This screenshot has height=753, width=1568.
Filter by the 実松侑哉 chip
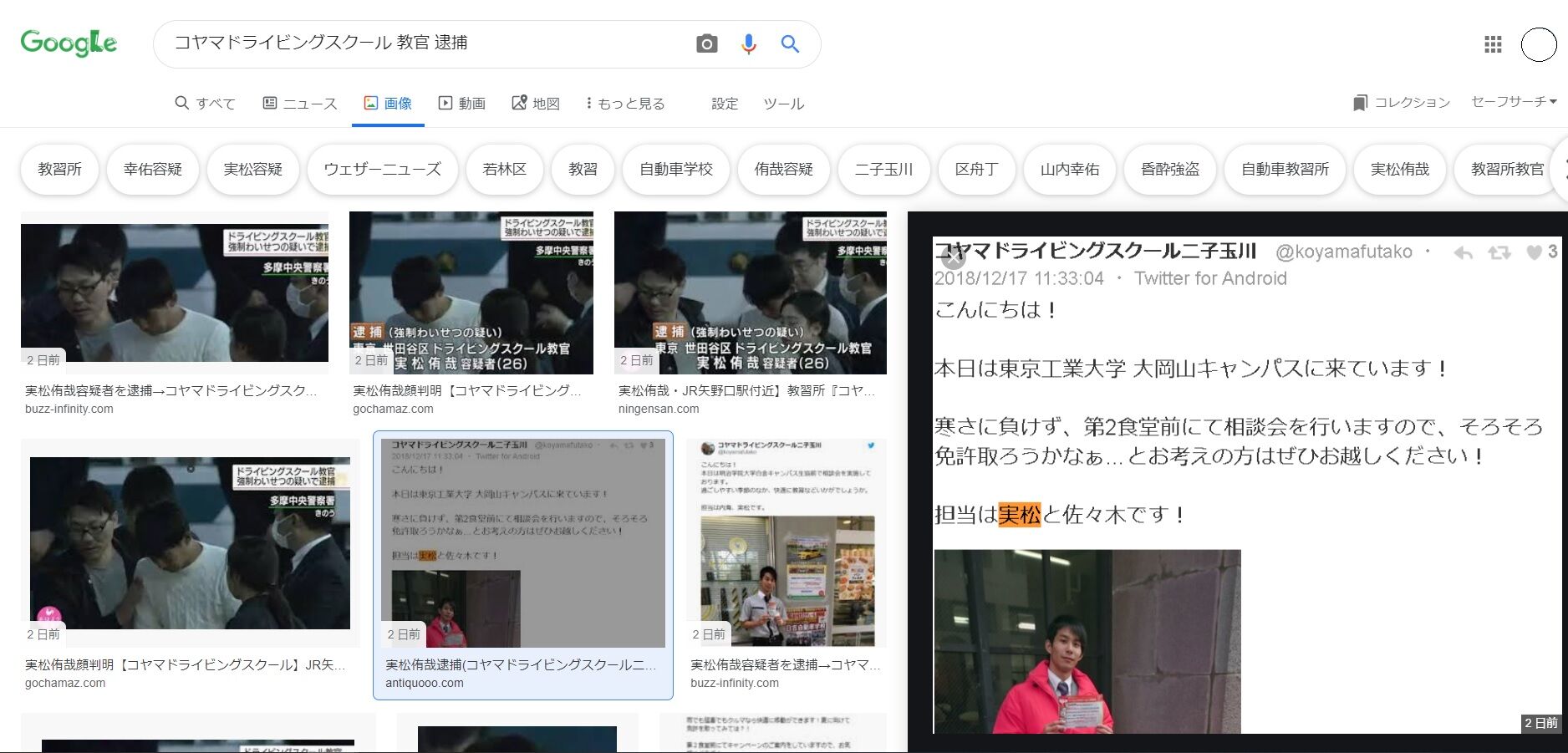(1399, 170)
